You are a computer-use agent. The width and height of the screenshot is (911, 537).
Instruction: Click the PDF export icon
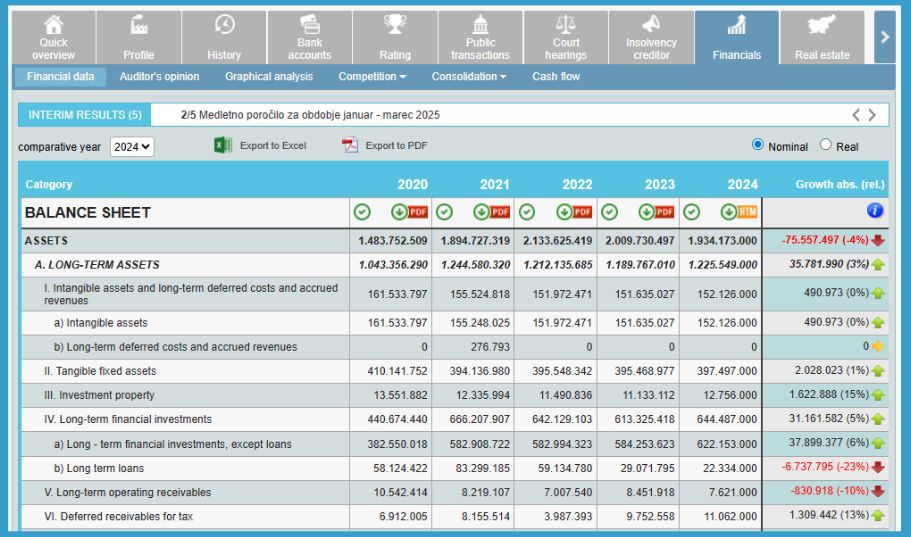click(x=350, y=145)
